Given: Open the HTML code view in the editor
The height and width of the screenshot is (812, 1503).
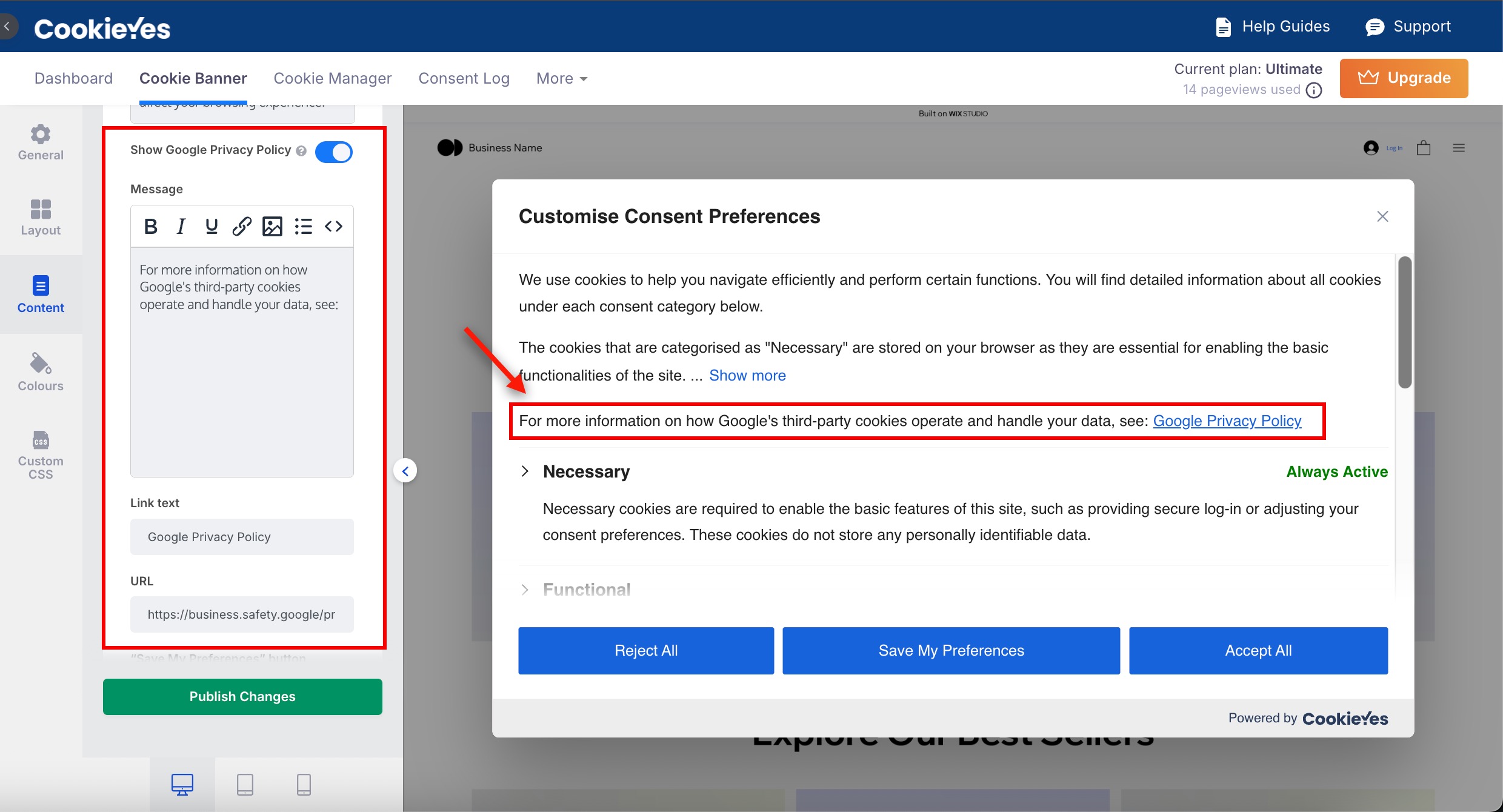Looking at the screenshot, I should 333,226.
